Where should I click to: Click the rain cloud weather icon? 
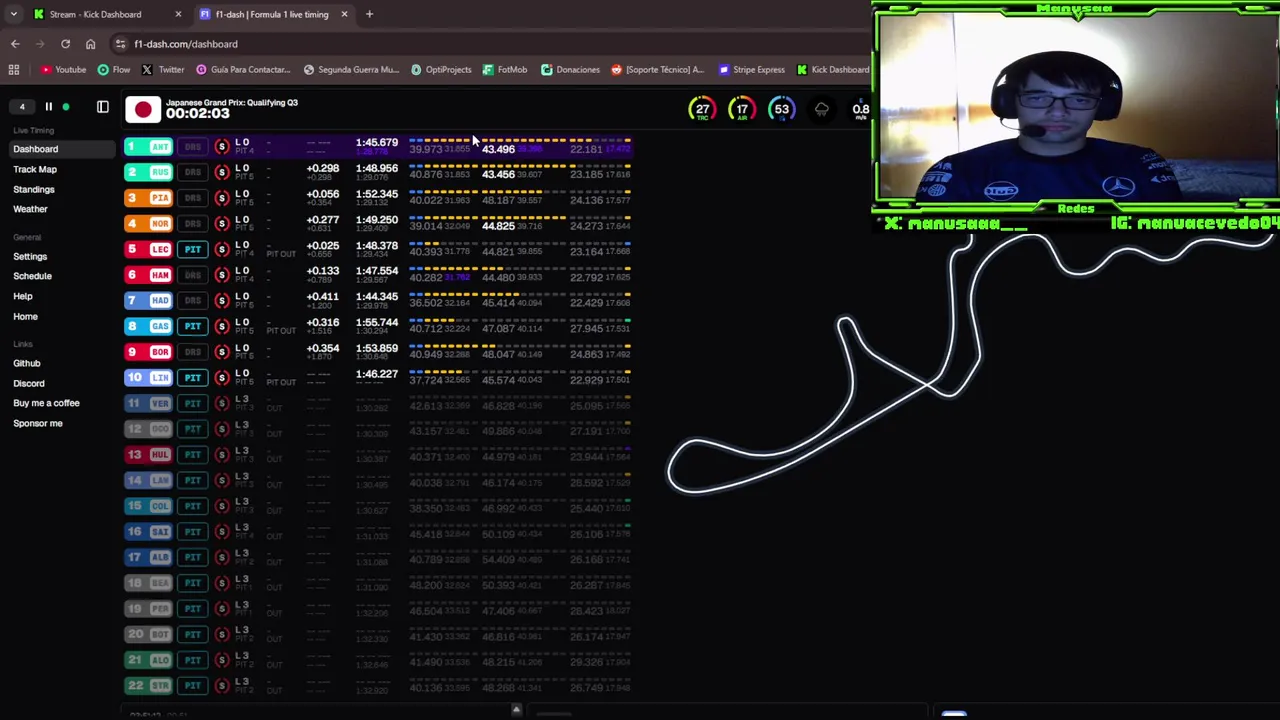821,109
